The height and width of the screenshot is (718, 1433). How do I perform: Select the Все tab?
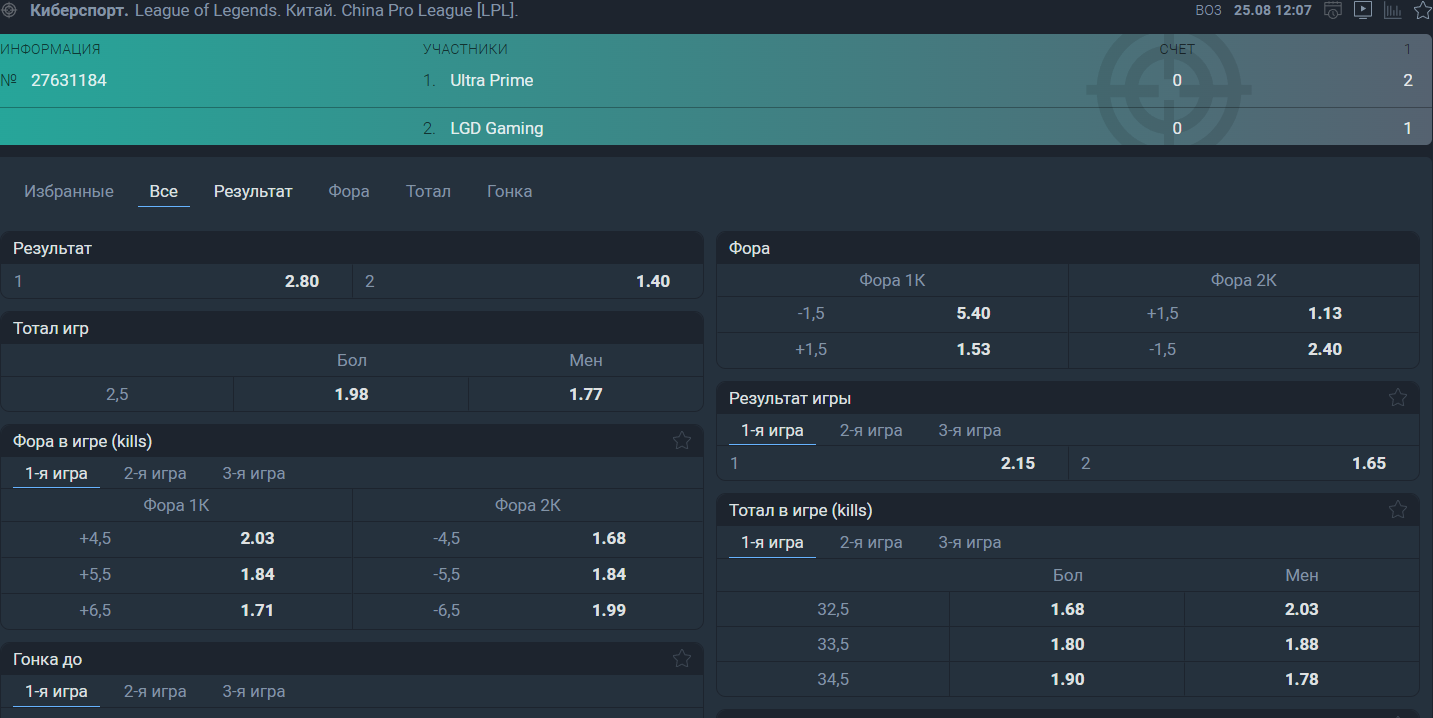164,191
